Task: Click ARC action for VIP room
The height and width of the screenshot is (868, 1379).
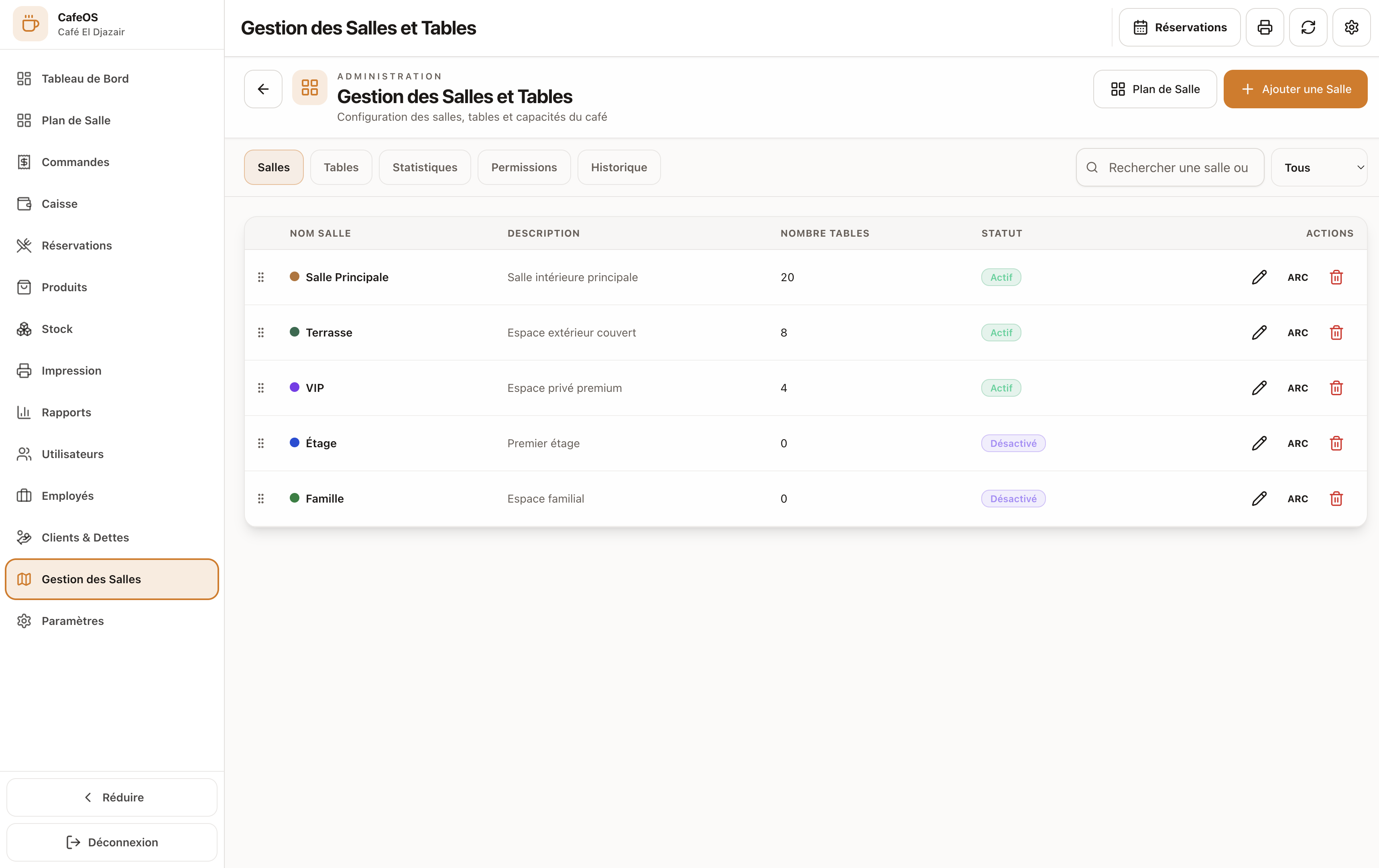Action: (1298, 388)
